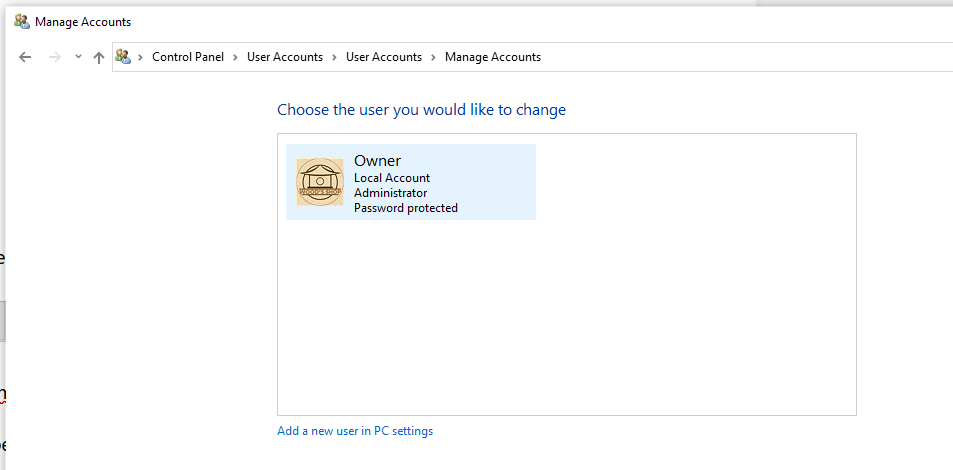Open Control Panel breadcrumb
Image resolution: width=953 pixels, height=470 pixels.
point(188,57)
